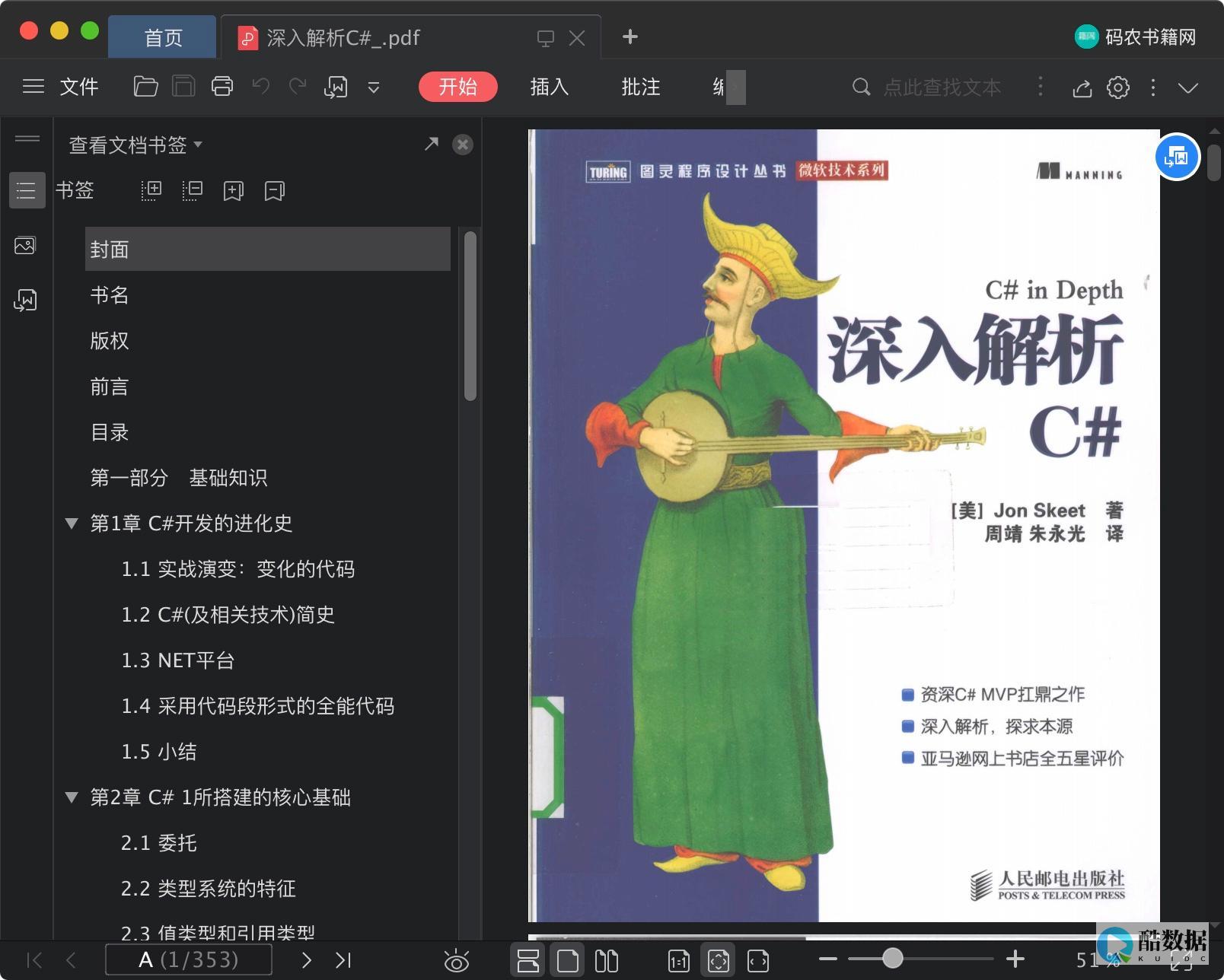This screenshot has width=1224, height=980.
Task: Click the search magnifier icon
Action: pos(861,87)
